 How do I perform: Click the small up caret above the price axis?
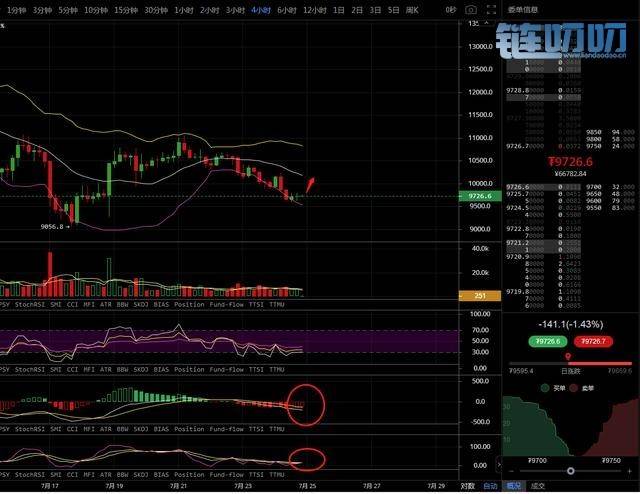tap(487, 23)
